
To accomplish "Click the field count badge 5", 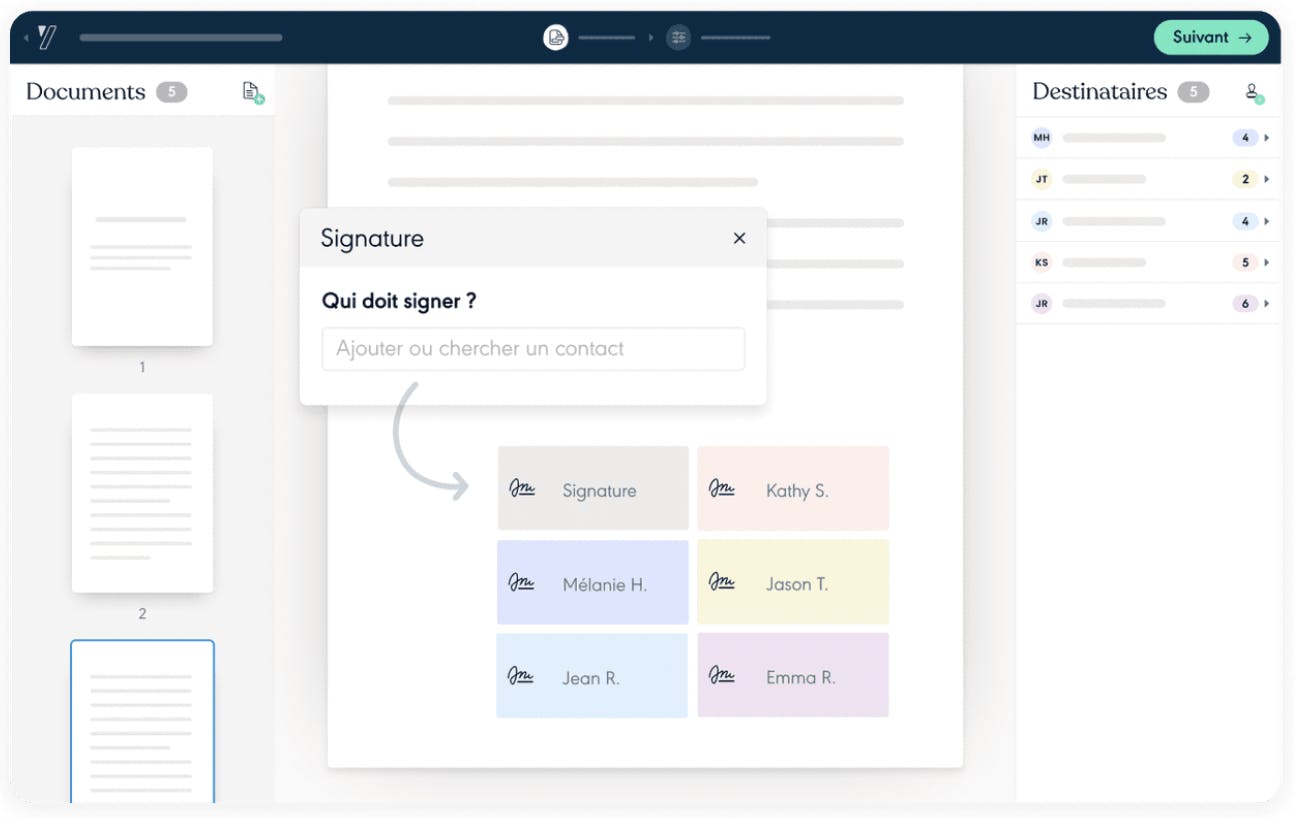I will point(1245,263).
